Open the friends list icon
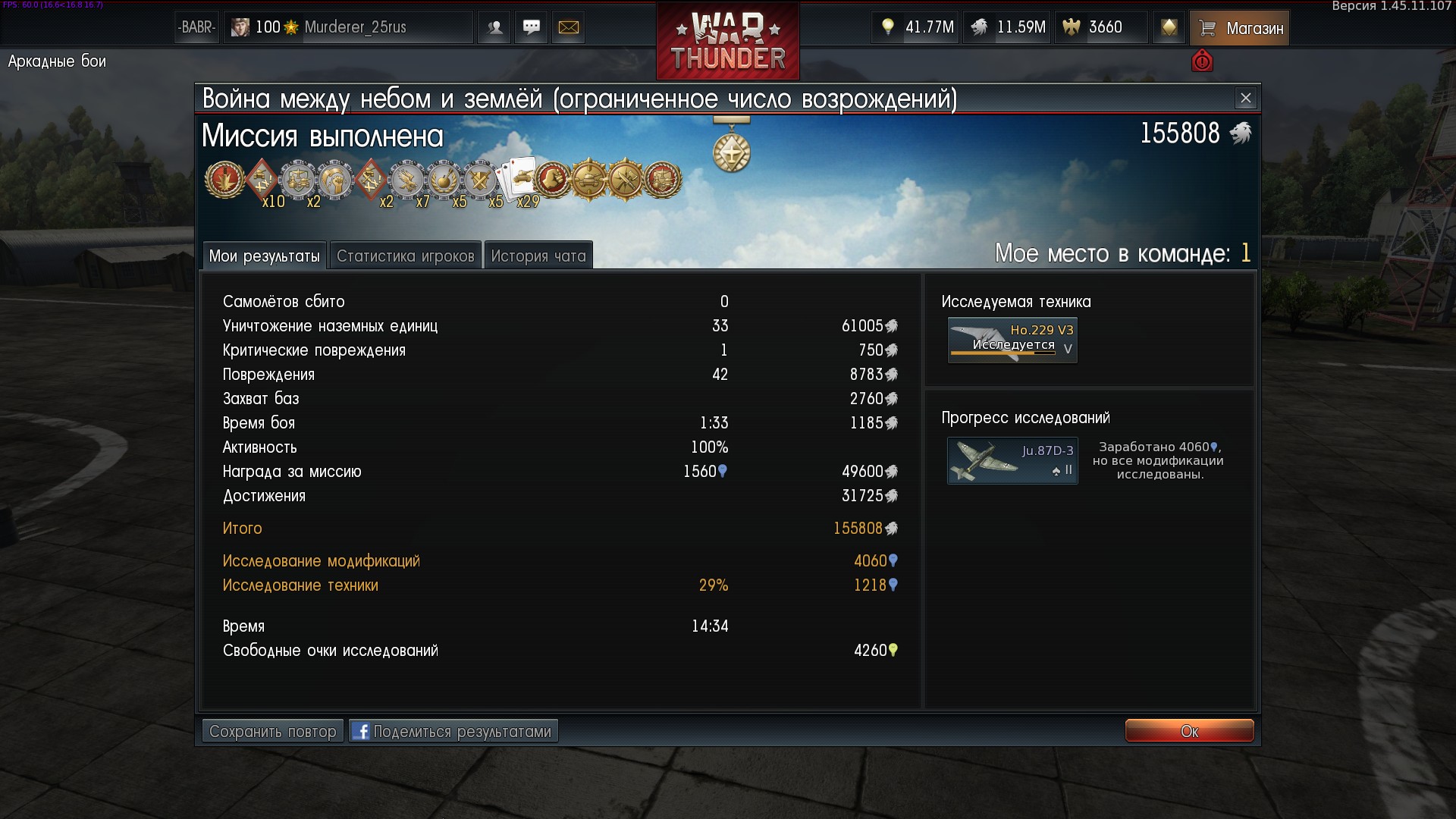1456x819 pixels. click(x=494, y=27)
